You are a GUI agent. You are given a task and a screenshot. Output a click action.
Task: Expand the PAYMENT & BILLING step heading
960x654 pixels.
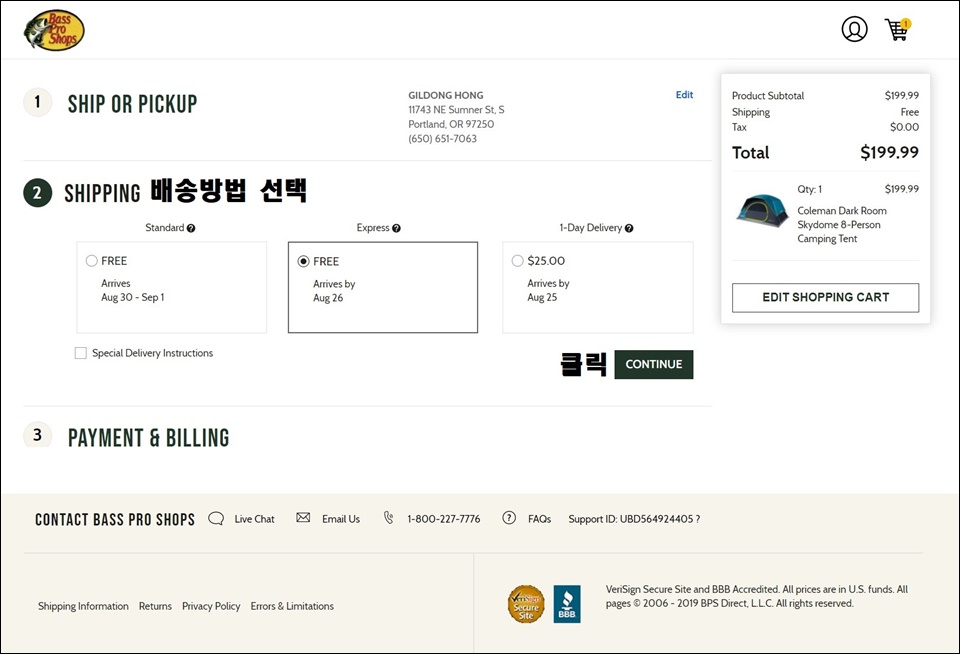(x=149, y=438)
